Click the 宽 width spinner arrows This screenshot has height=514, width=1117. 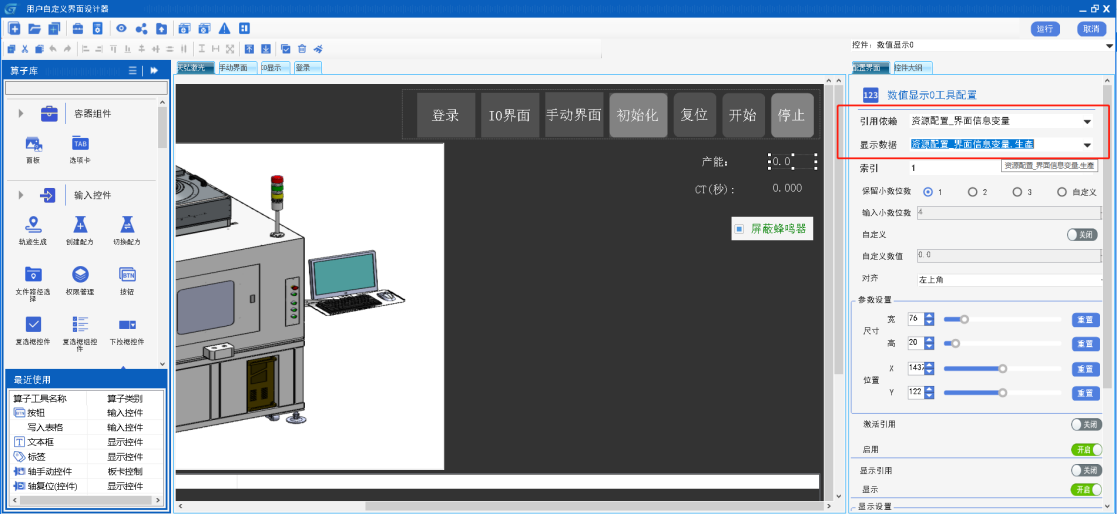click(x=929, y=320)
